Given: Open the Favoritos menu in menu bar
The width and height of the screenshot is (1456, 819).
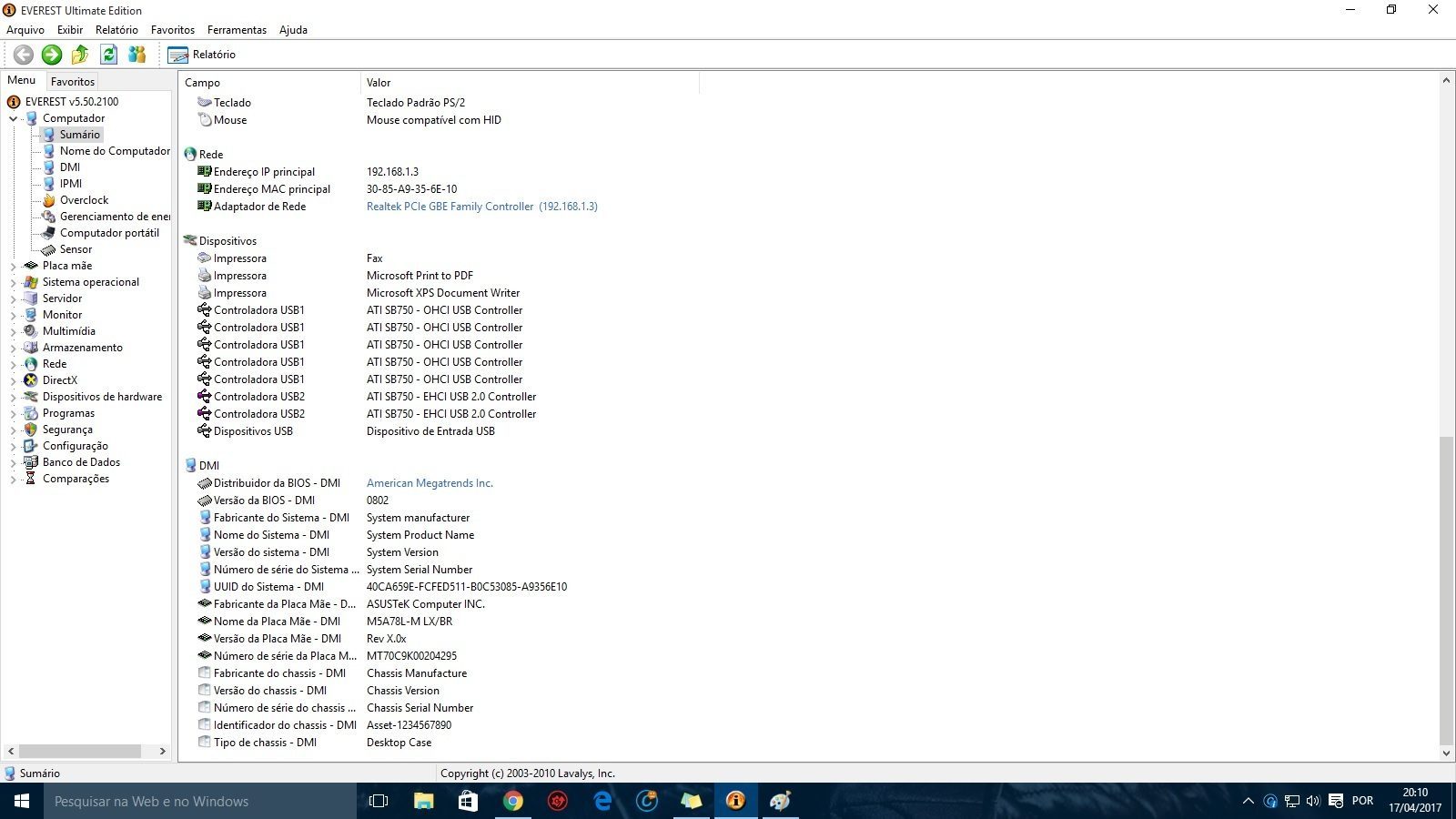Looking at the screenshot, I should [173, 29].
